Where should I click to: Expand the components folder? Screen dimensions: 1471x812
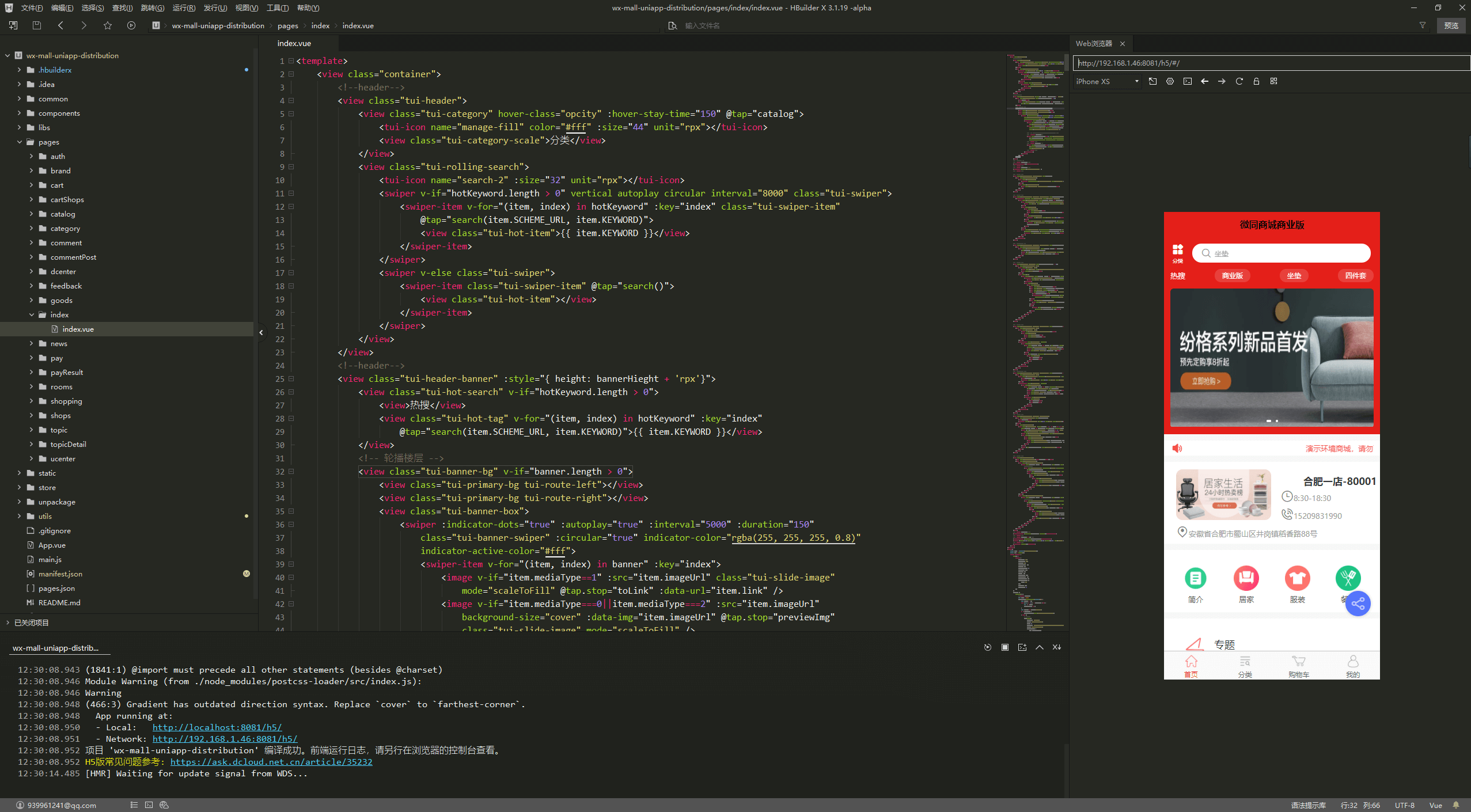(19, 113)
